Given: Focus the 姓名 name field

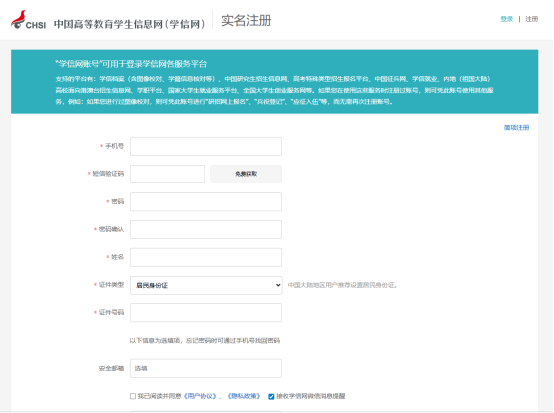Looking at the screenshot, I should coord(206,257).
